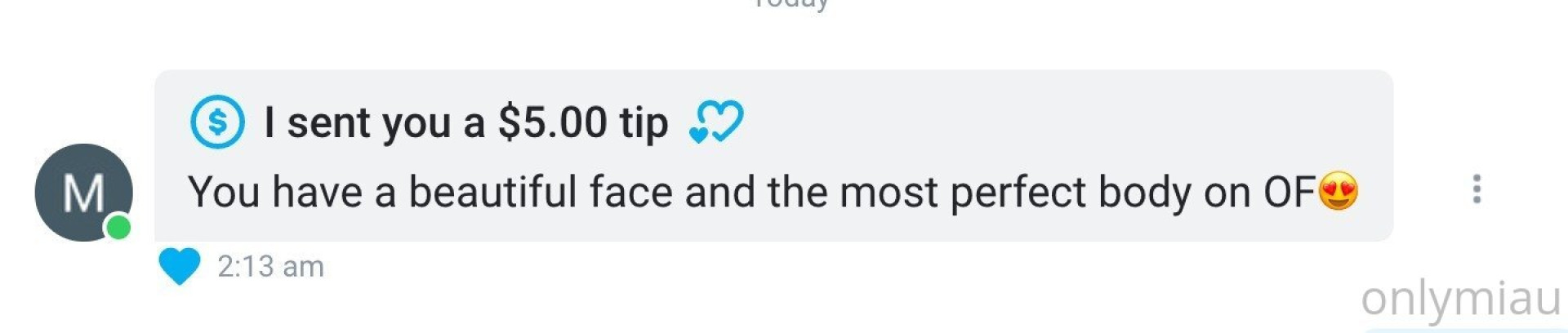
Task: Select the "I sent you a $5.00 tip" header
Action: click(x=466, y=122)
